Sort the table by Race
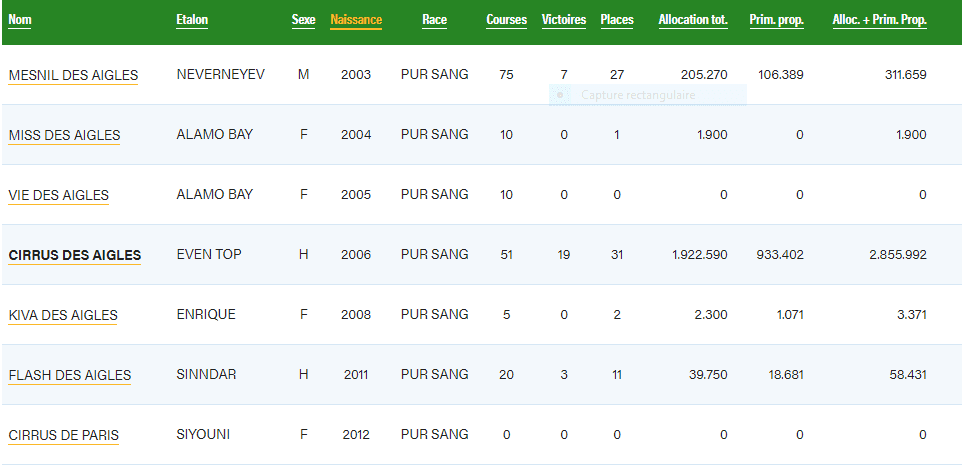962x468 pixels. [434, 20]
